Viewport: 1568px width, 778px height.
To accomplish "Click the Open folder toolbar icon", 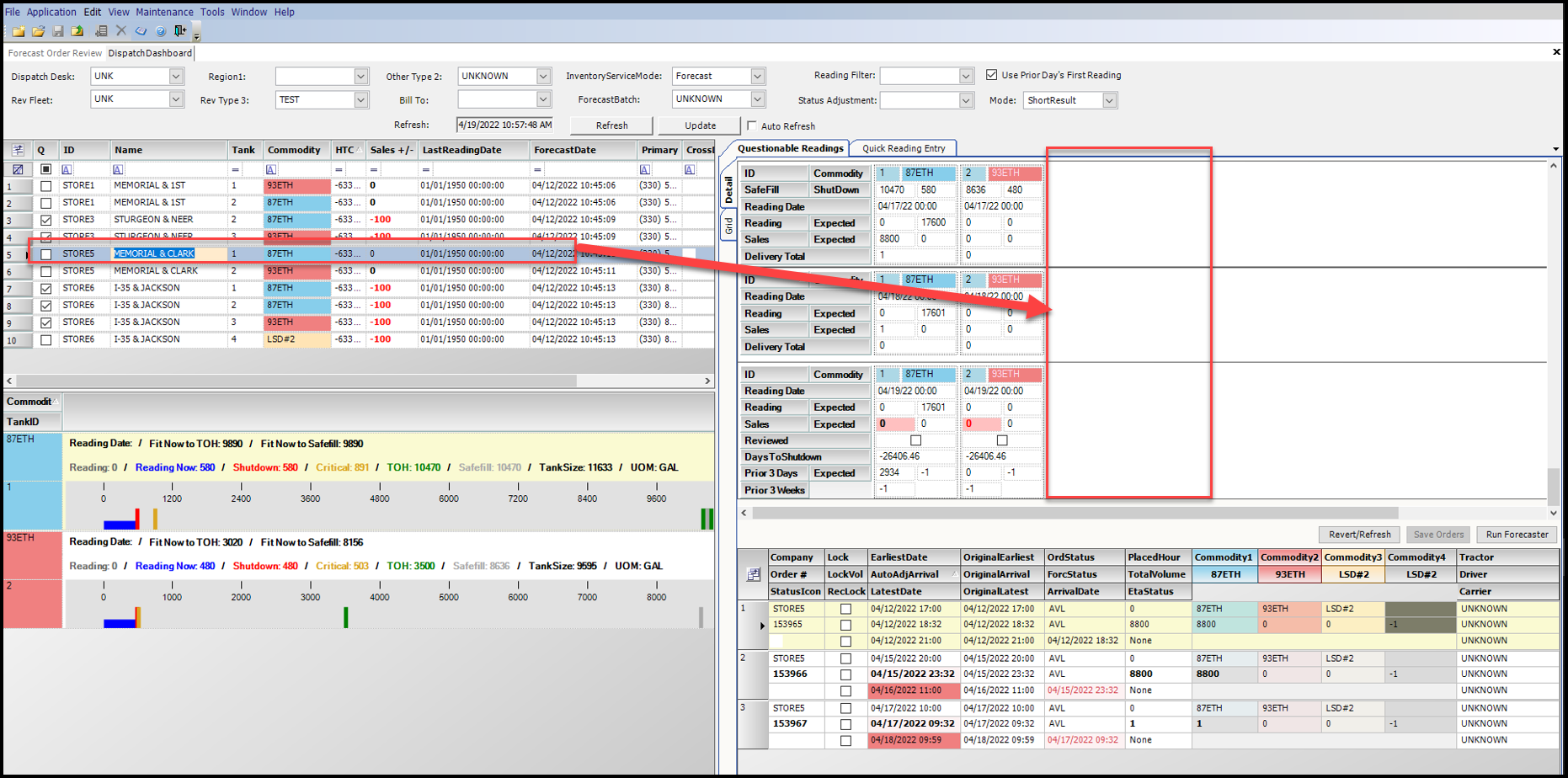I will [x=38, y=31].
